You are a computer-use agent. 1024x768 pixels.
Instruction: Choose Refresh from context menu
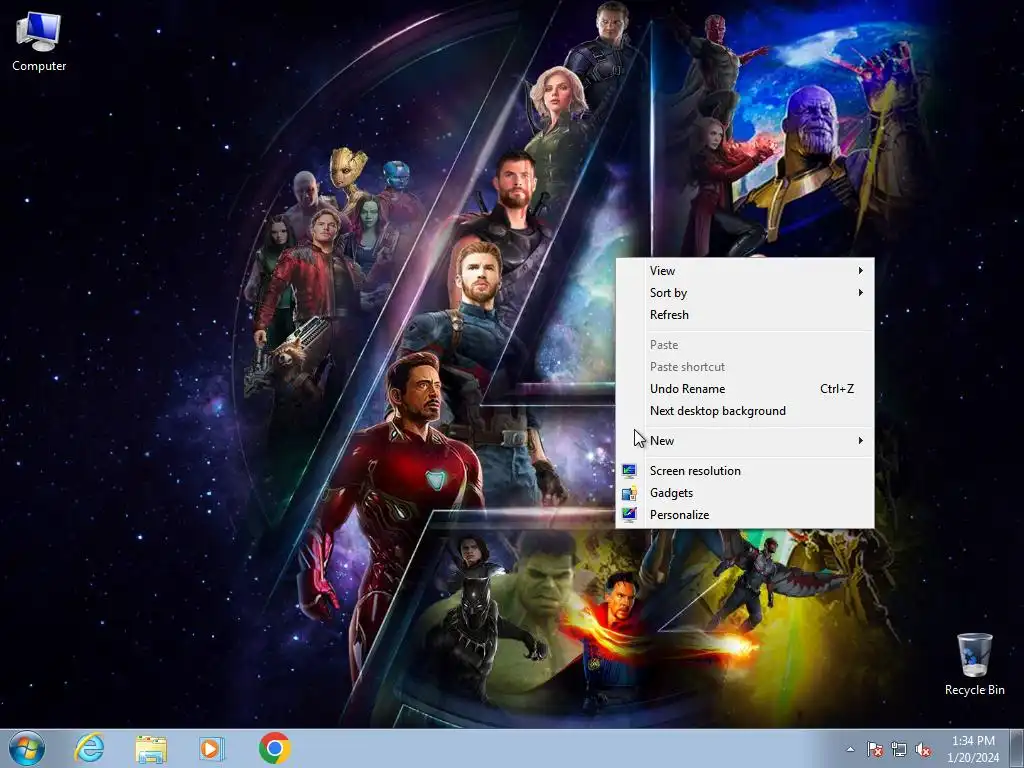[x=744, y=315]
